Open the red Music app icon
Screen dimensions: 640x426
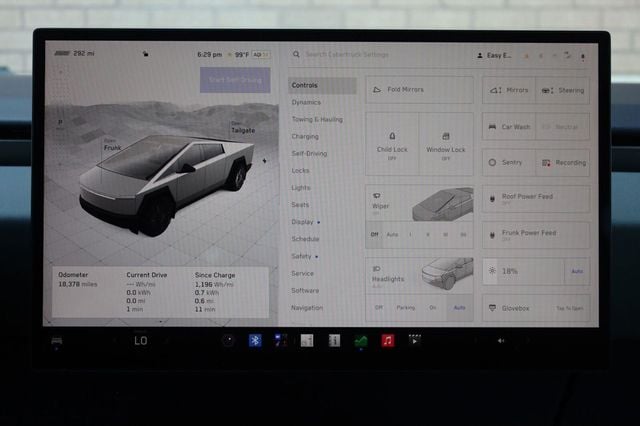point(388,340)
